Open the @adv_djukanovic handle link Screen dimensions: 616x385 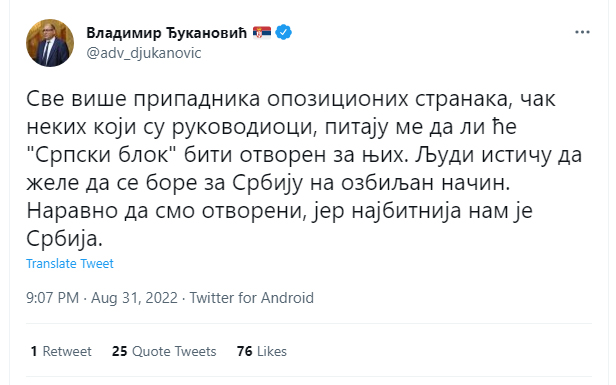144,53
